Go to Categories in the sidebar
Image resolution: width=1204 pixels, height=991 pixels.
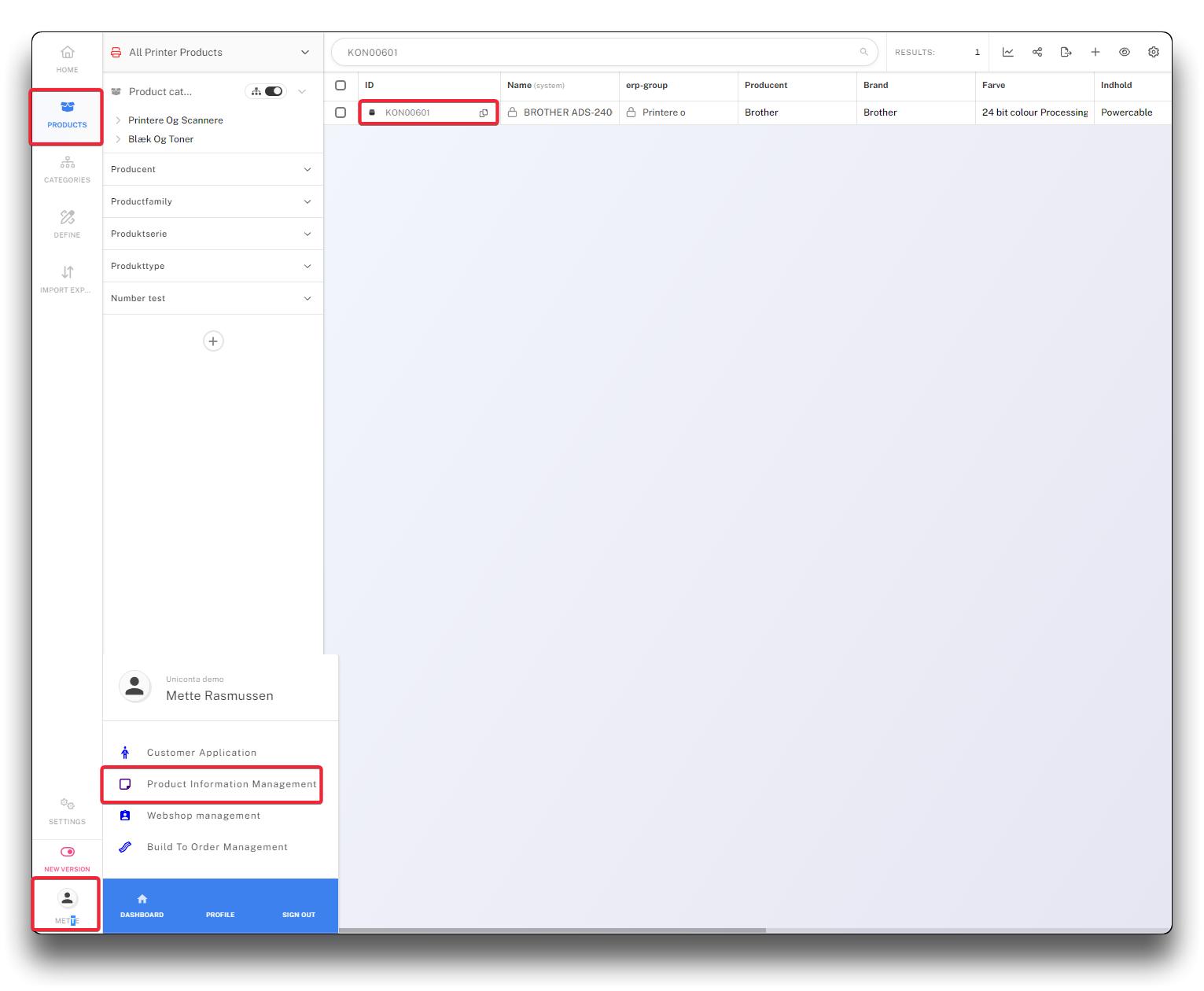68,169
